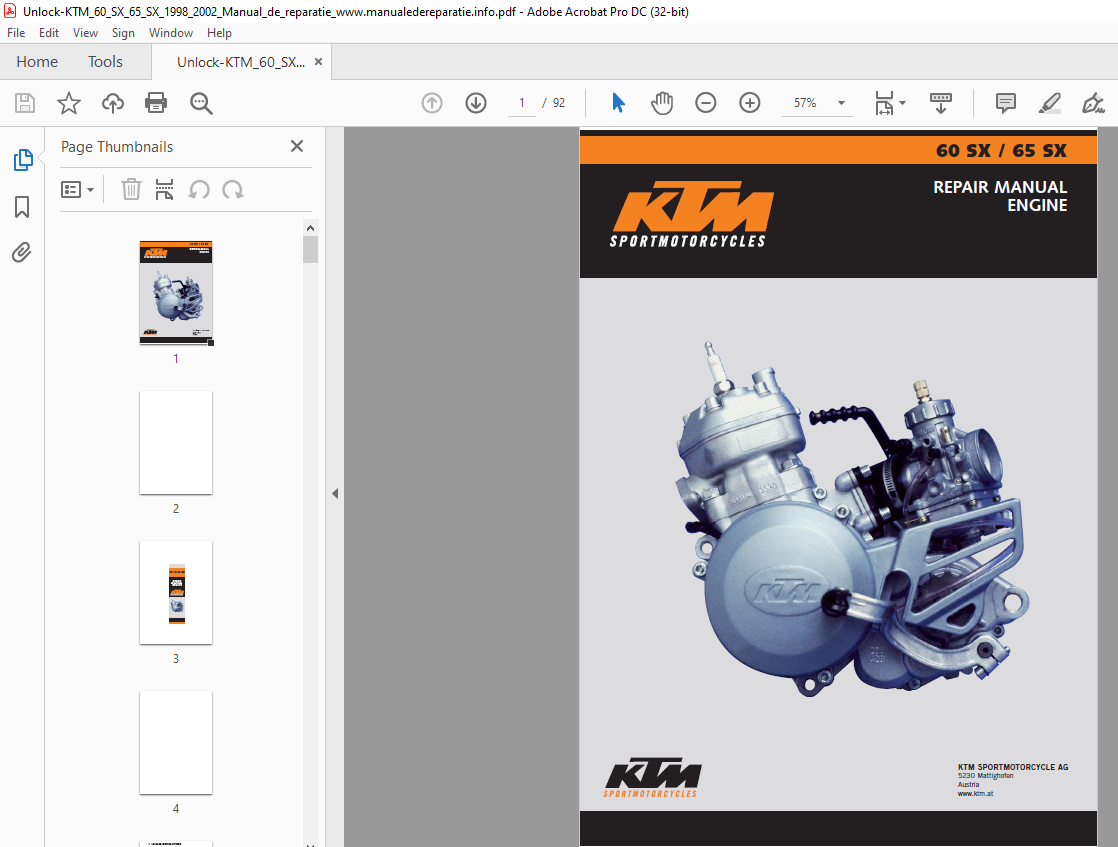The height and width of the screenshot is (847, 1118).
Task: Open the zoom level dropdown
Action: pos(841,103)
